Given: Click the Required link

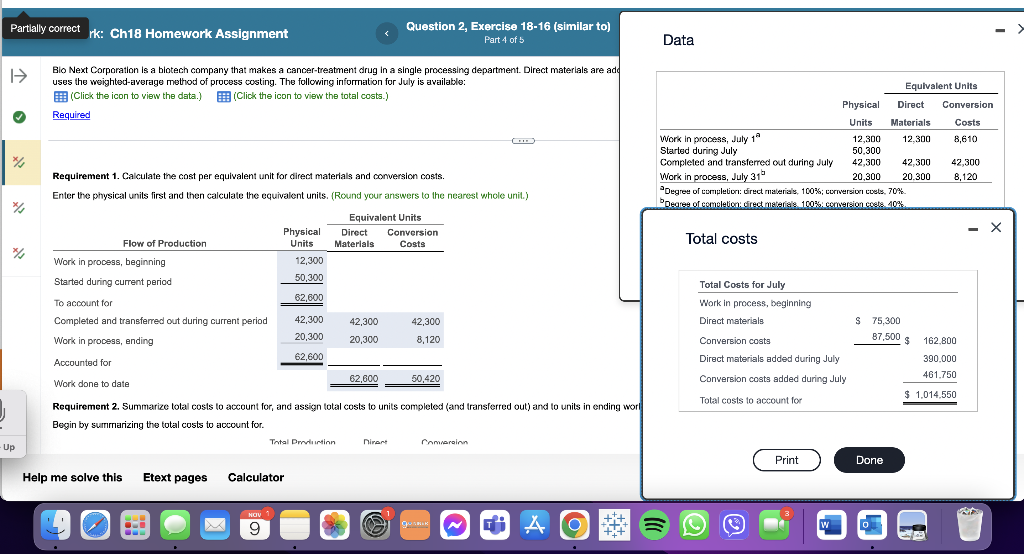Looking at the screenshot, I should pos(71,115).
